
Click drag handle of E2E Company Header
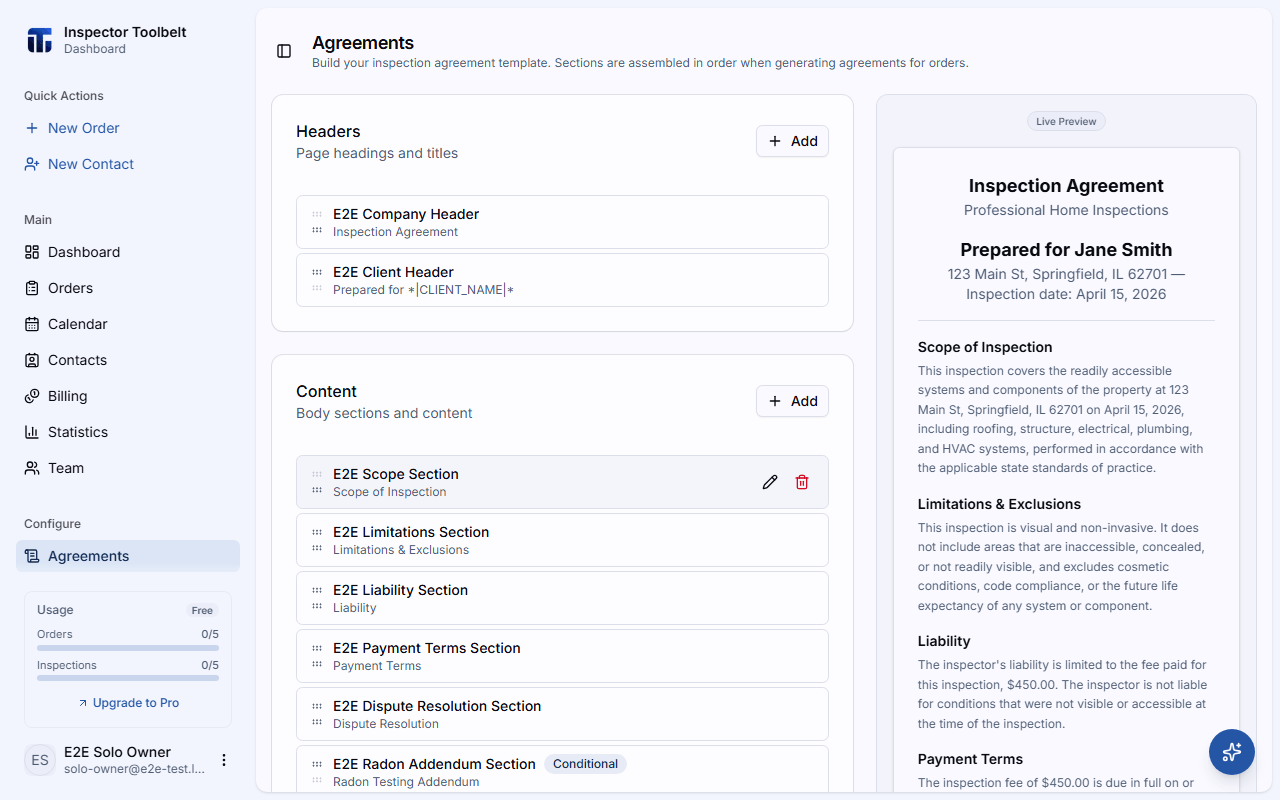tap(317, 222)
